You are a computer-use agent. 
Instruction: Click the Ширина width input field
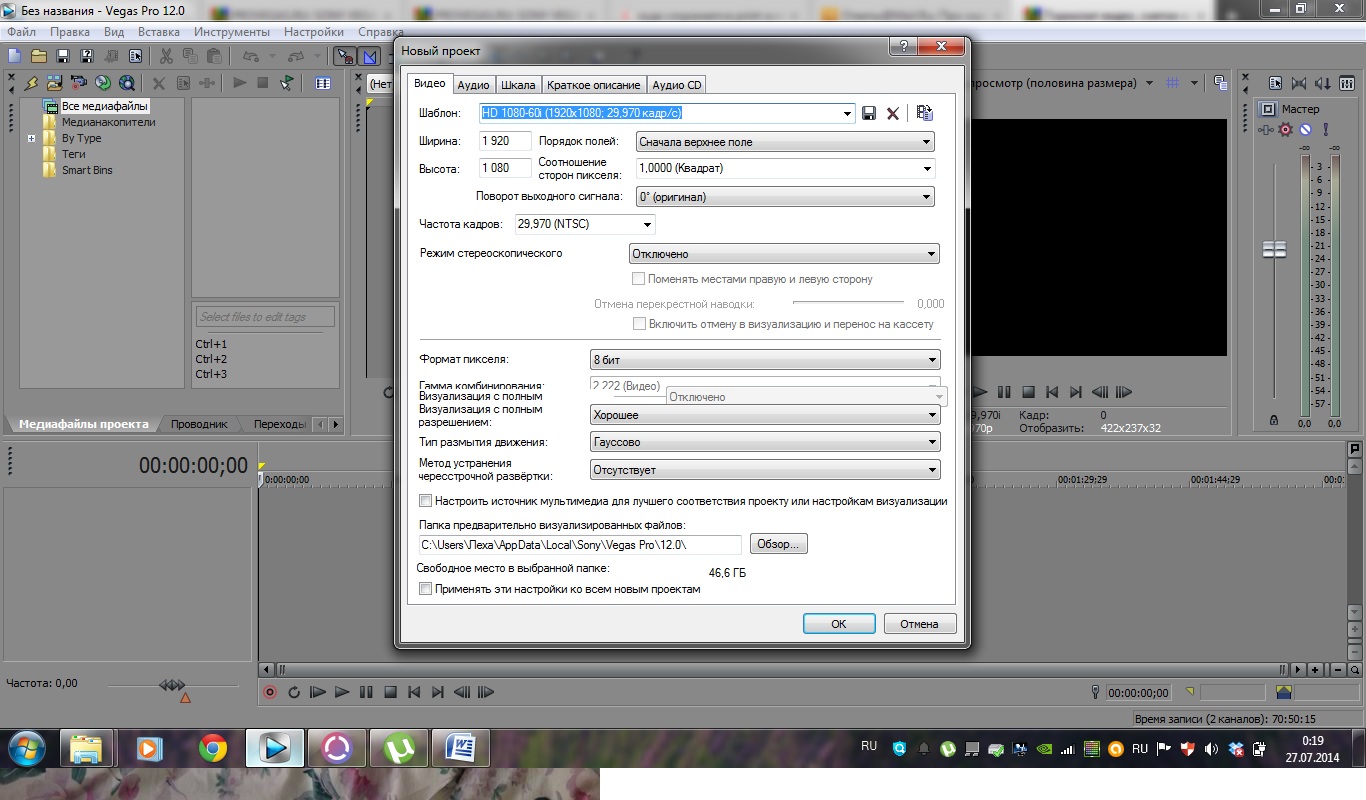506,141
